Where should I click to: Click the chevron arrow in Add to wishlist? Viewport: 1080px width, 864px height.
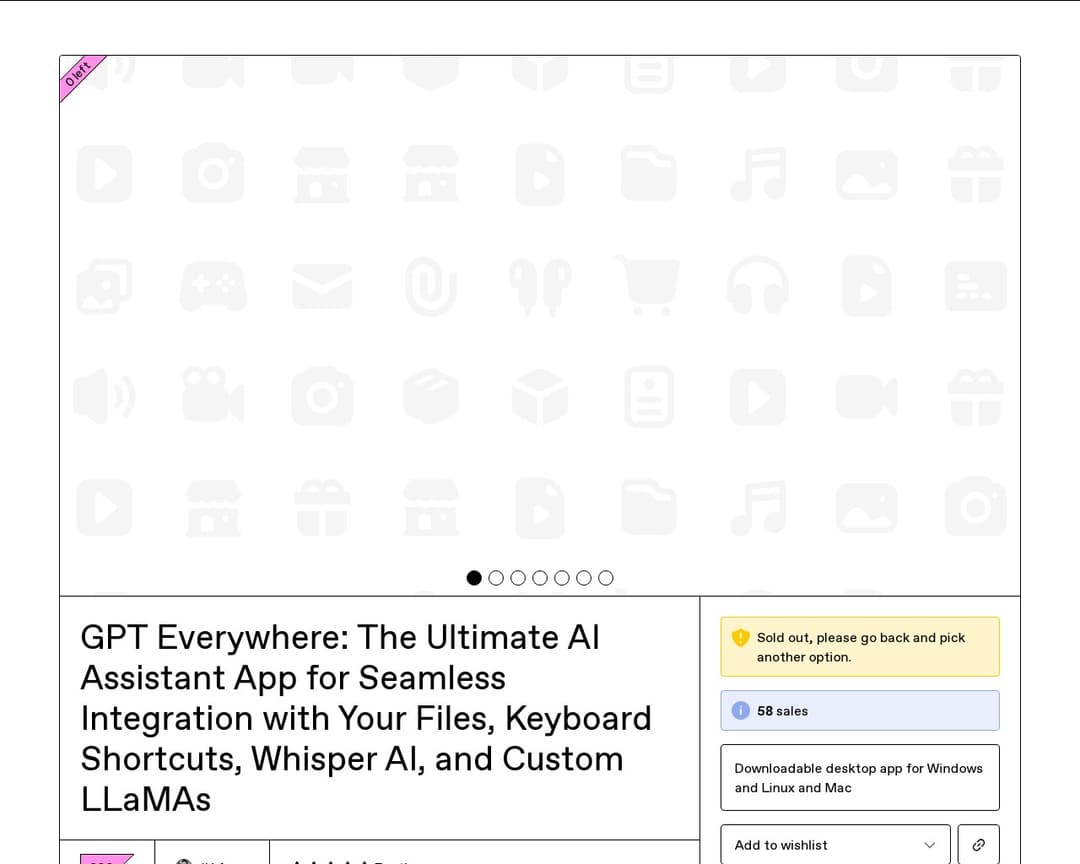click(929, 845)
